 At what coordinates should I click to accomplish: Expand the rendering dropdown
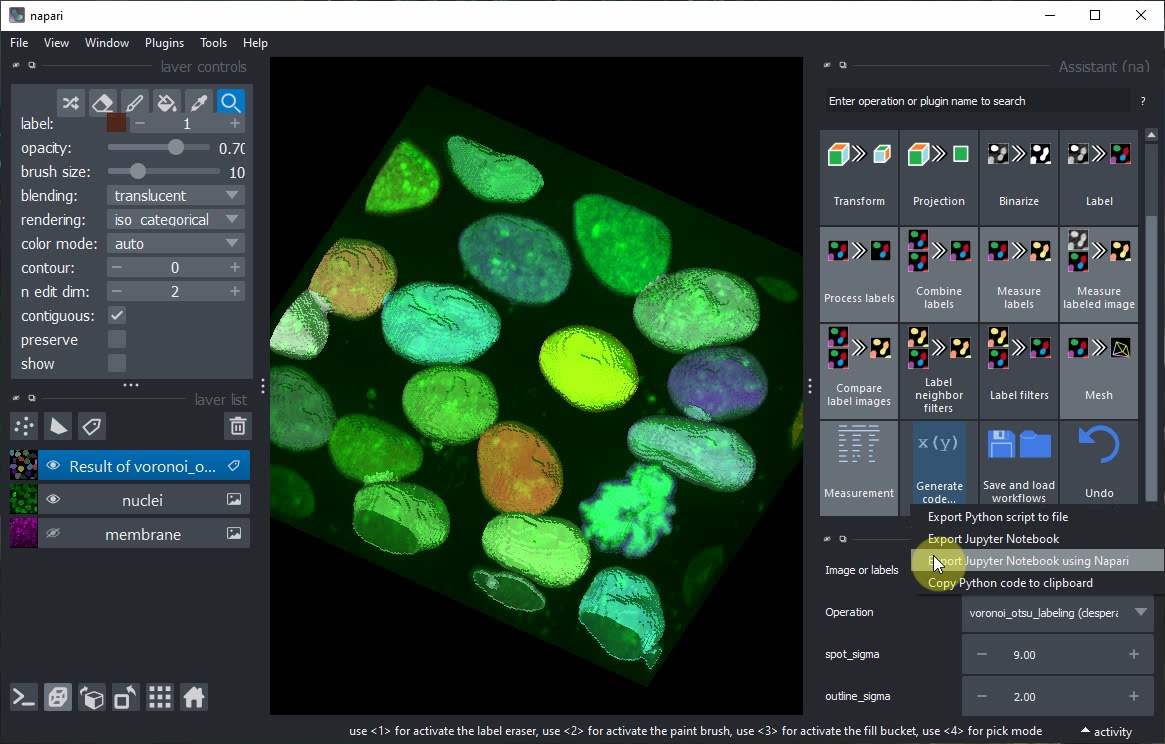[176, 220]
